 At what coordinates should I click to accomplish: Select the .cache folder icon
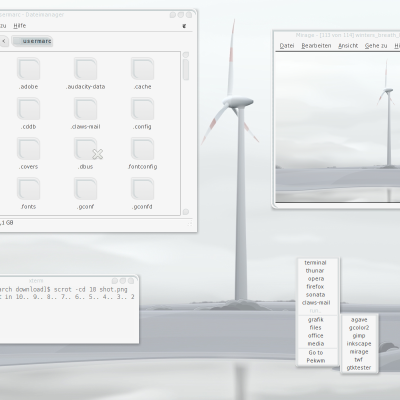click(x=143, y=69)
